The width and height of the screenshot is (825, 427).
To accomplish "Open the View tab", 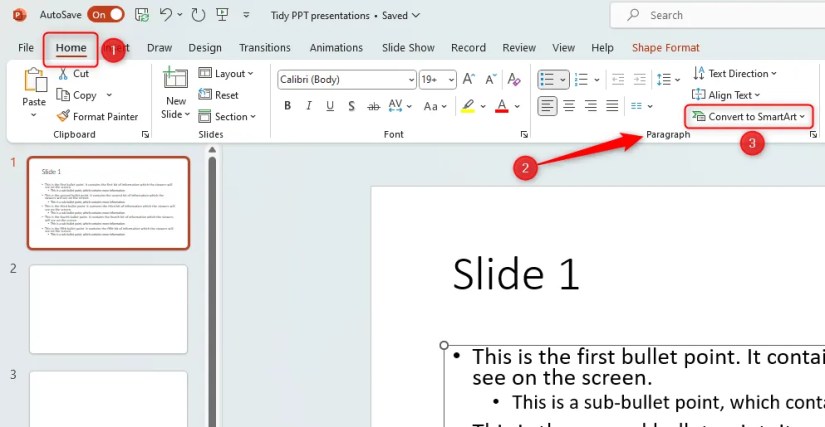I will [563, 48].
